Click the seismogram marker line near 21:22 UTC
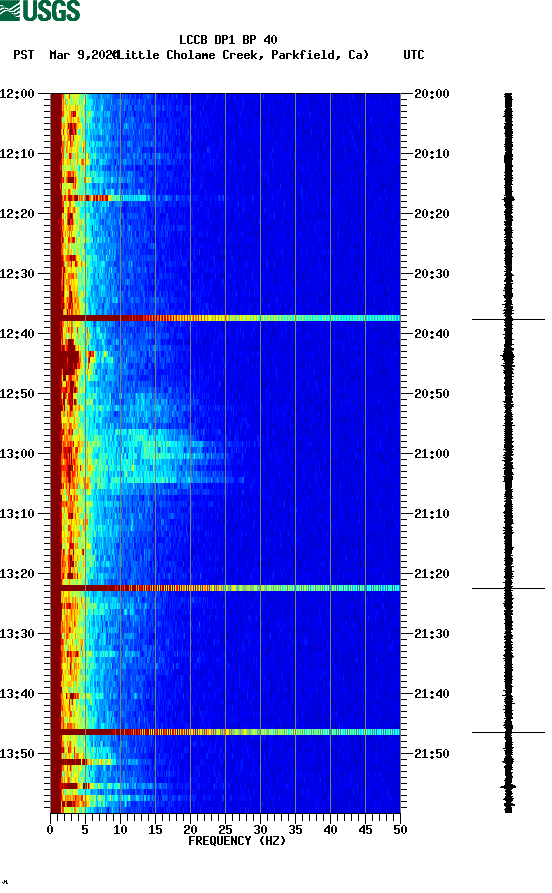This screenshot has width=552, height=893. pyautogui.click(x=508, y=588)
